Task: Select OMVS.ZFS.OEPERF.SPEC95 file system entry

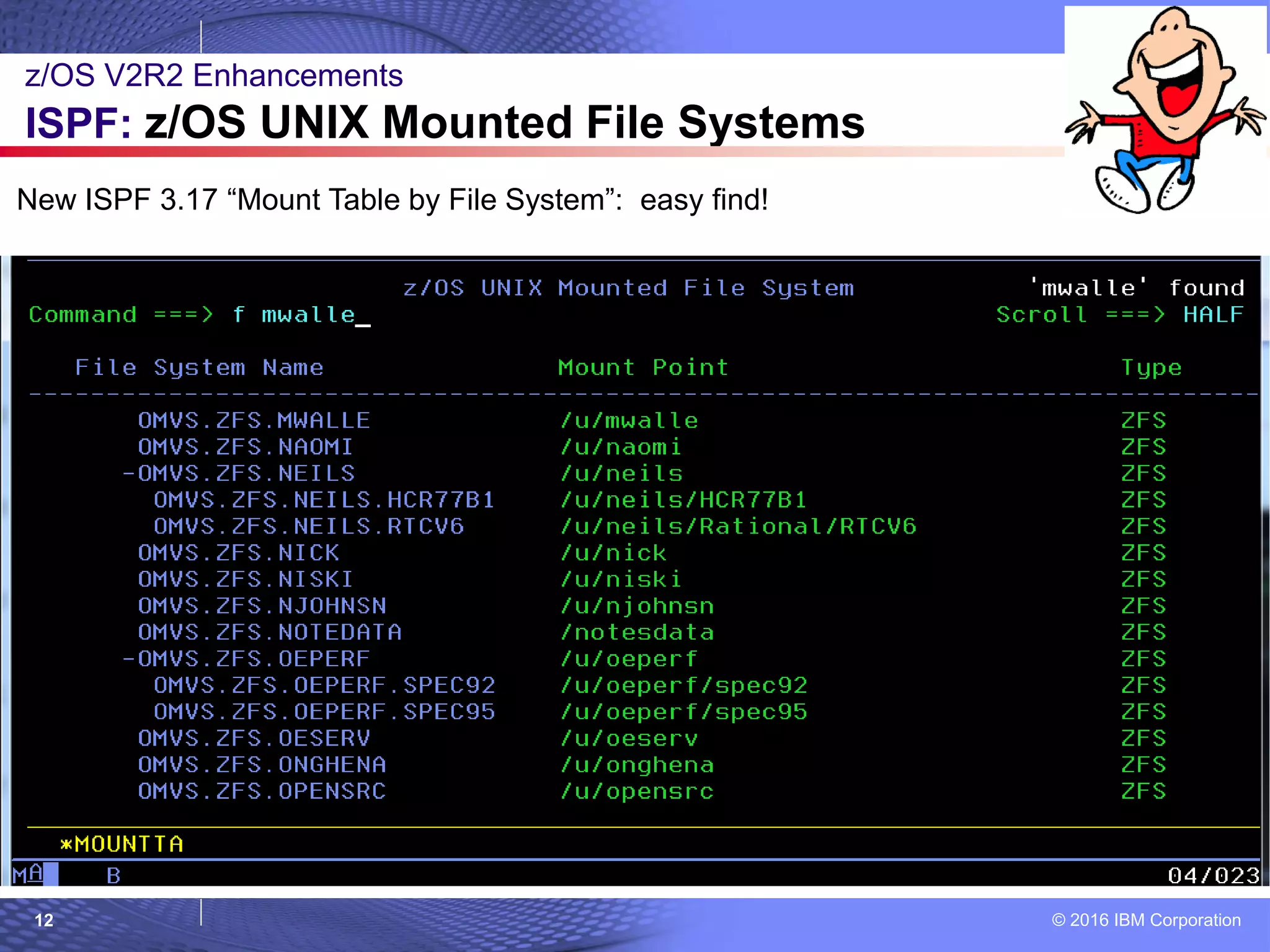Action: click(x=324, y=712)
